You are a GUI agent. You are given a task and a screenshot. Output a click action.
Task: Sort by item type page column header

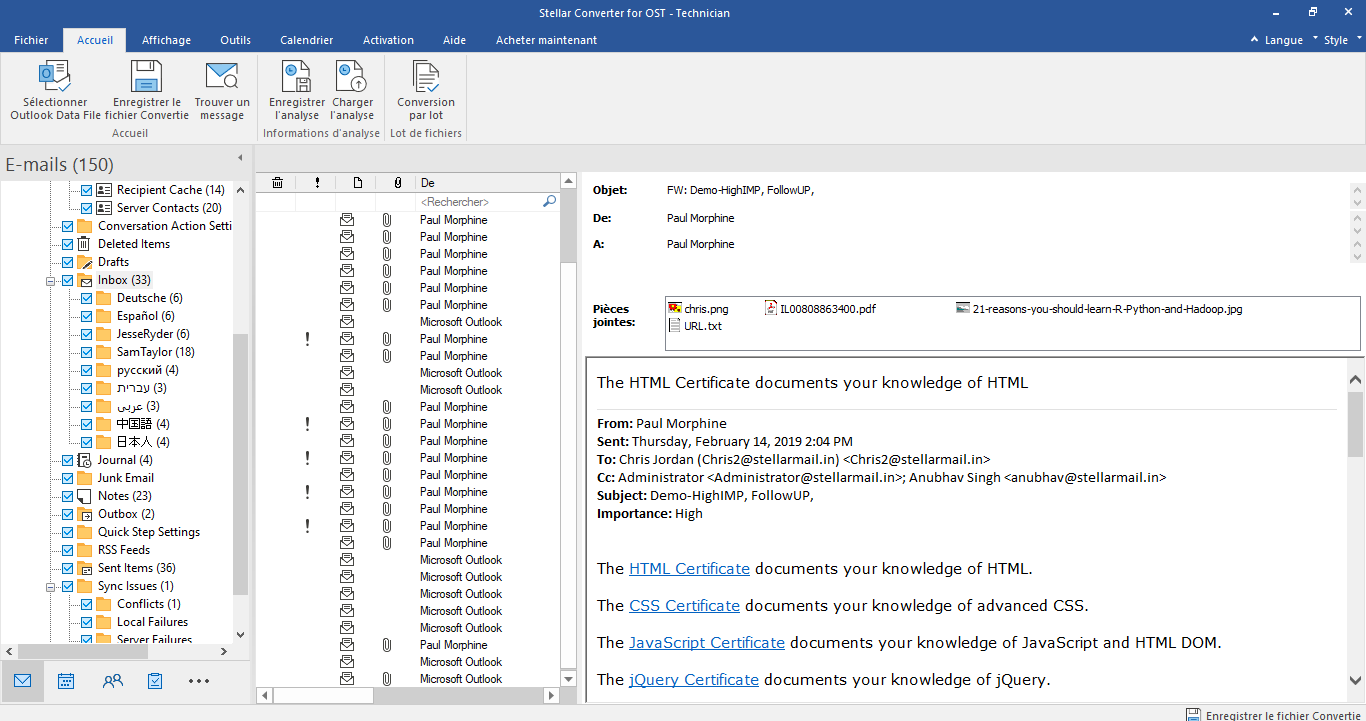point(357,182)
